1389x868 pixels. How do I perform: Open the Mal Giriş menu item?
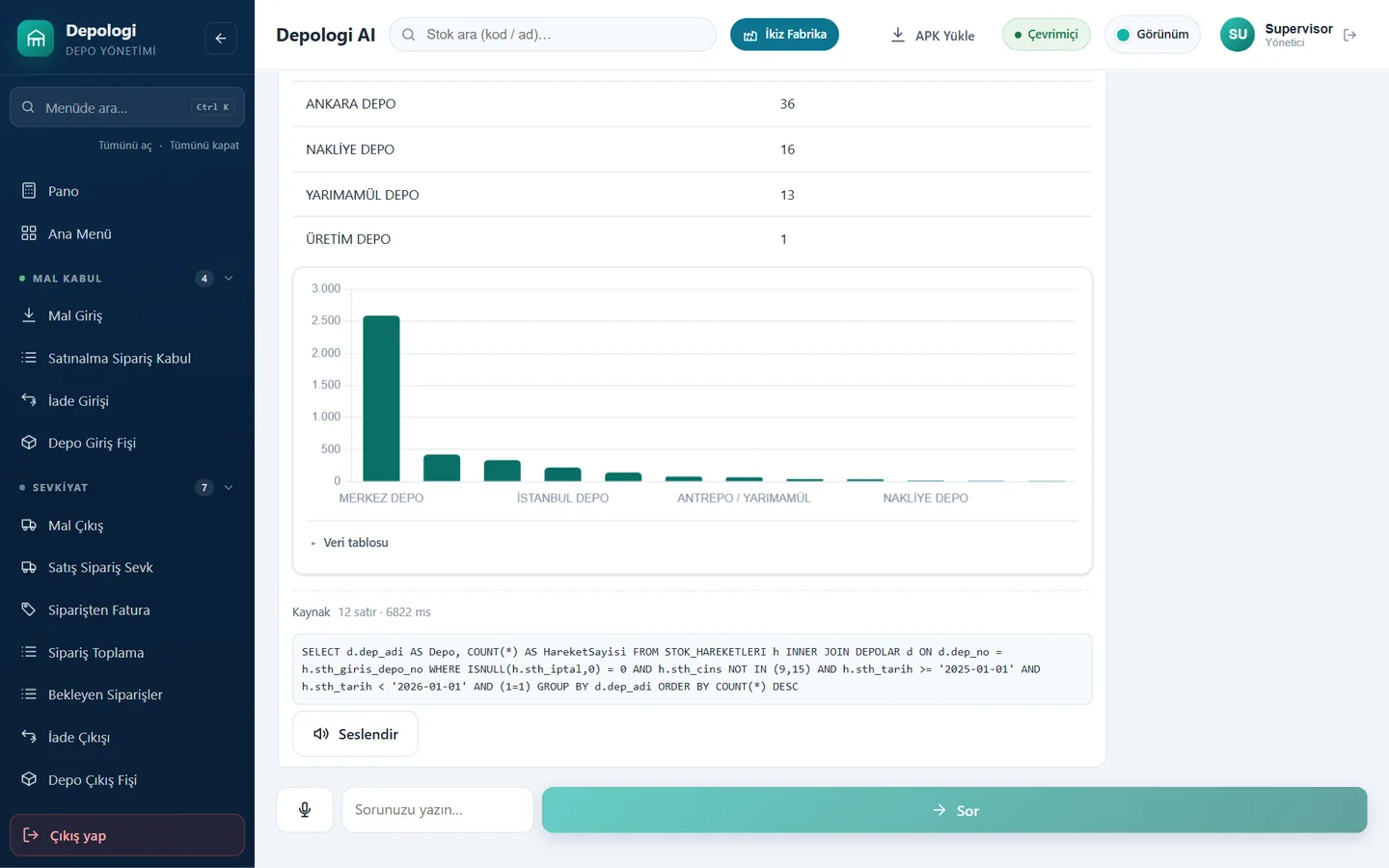(127, 315)
